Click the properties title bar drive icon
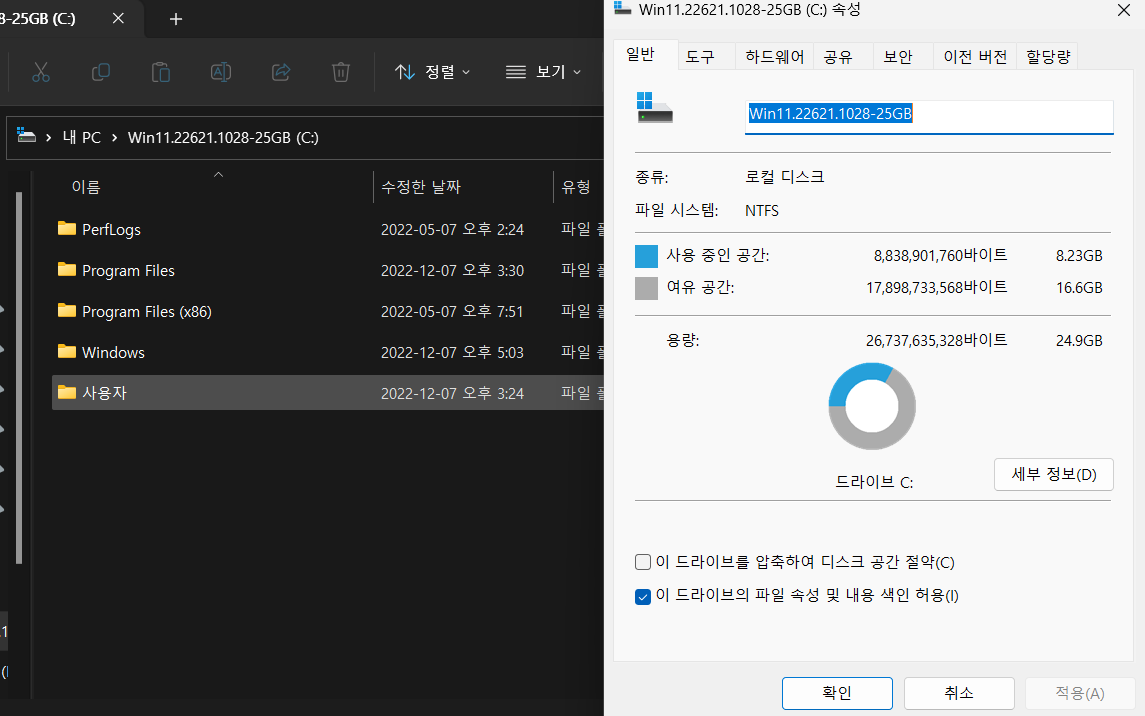This screenshot has width=1145, height=716. click(622, 8)
